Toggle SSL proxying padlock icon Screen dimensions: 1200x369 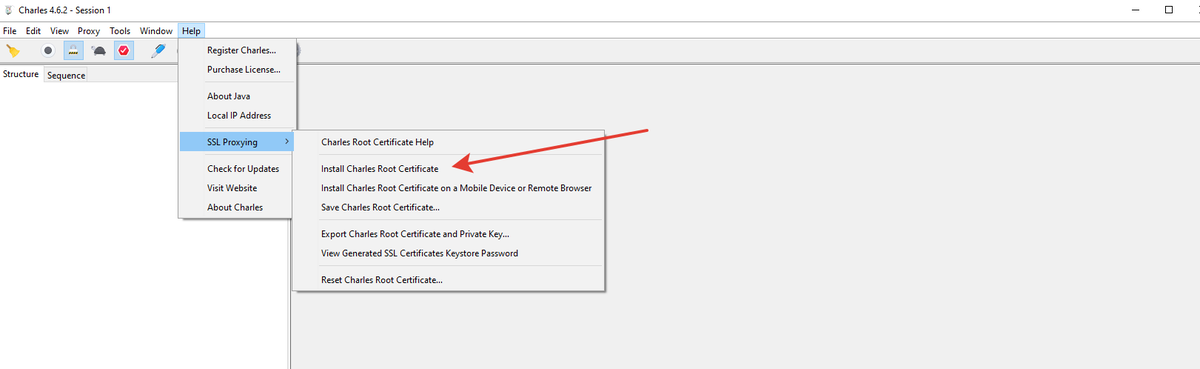pyautogui.click(x=73, y=50)
